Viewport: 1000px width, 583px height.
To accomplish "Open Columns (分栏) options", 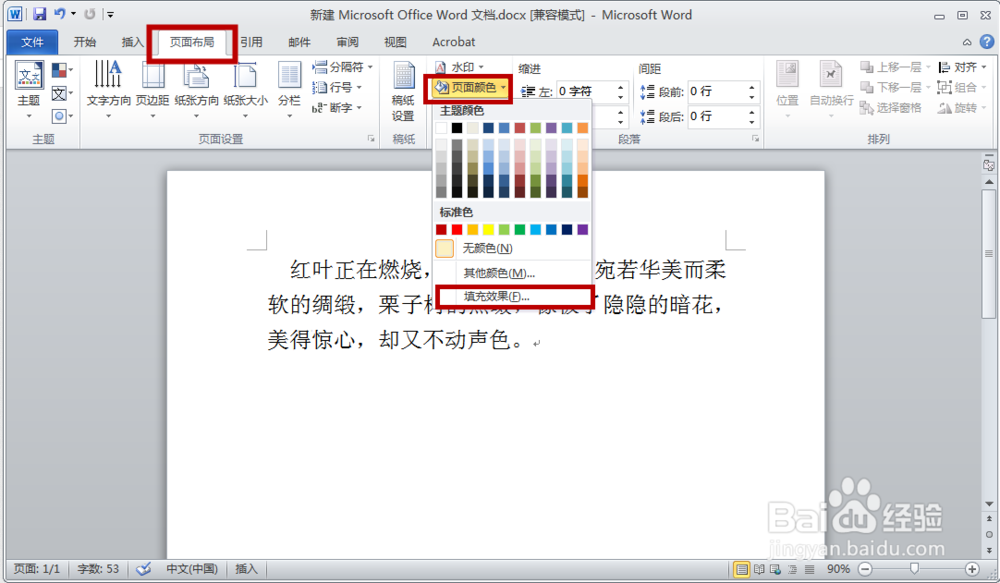I will (289, 90).
